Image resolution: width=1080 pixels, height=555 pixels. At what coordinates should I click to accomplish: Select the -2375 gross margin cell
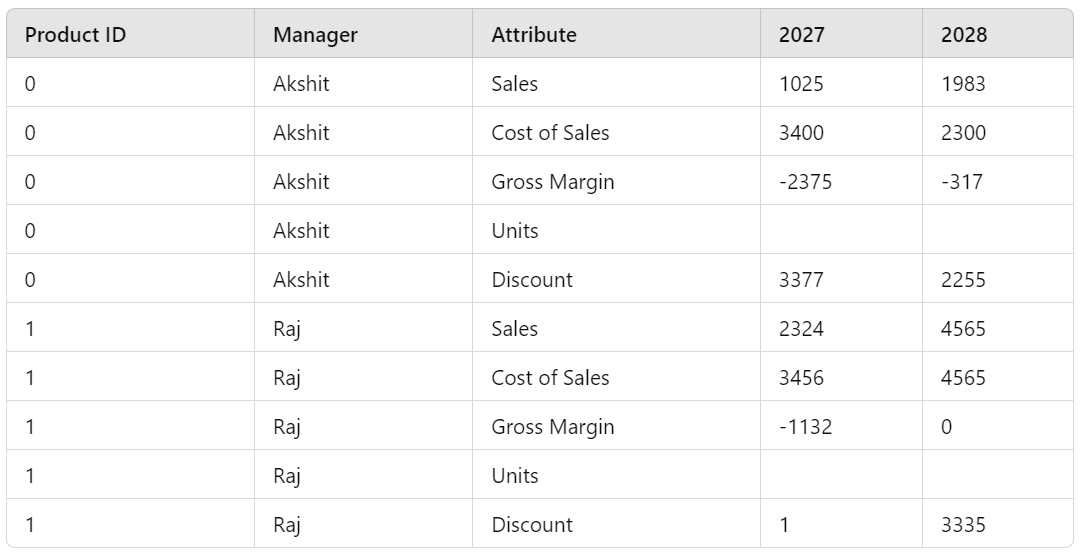tap(805, 182)
